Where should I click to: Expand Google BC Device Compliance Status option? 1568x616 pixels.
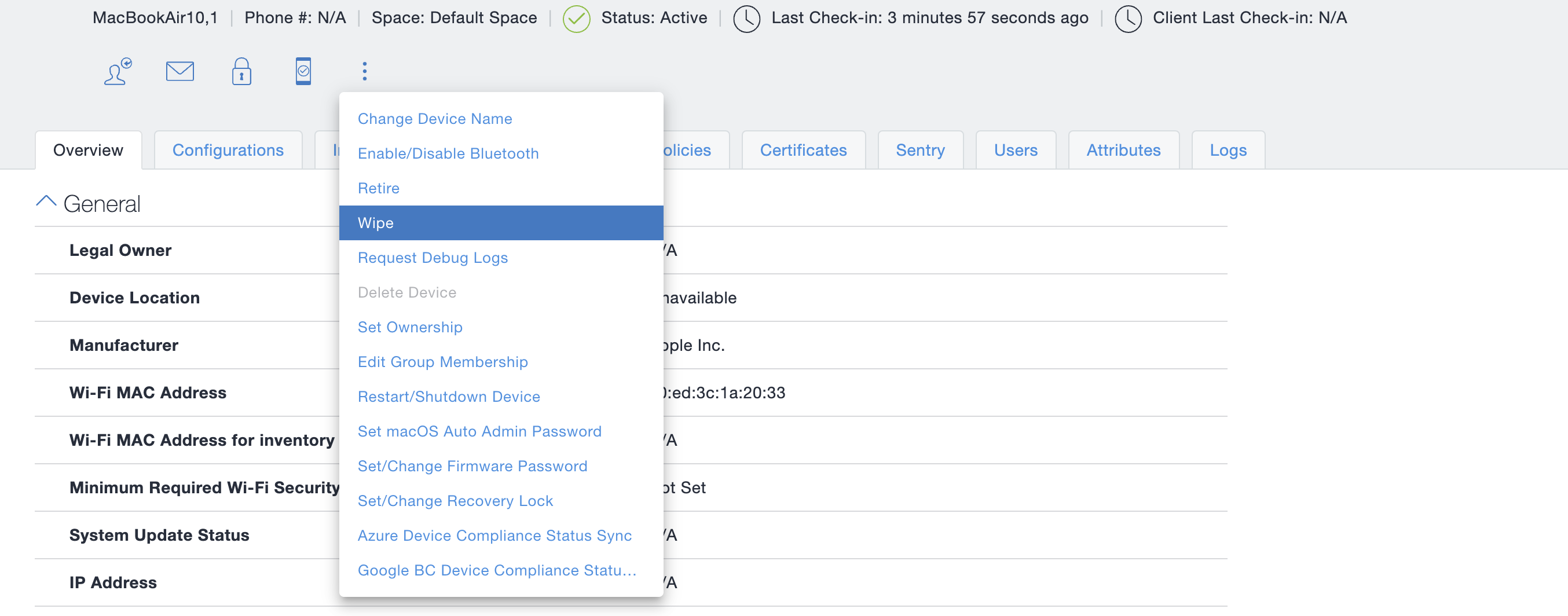pyautogui.click(x=497, y=570)
